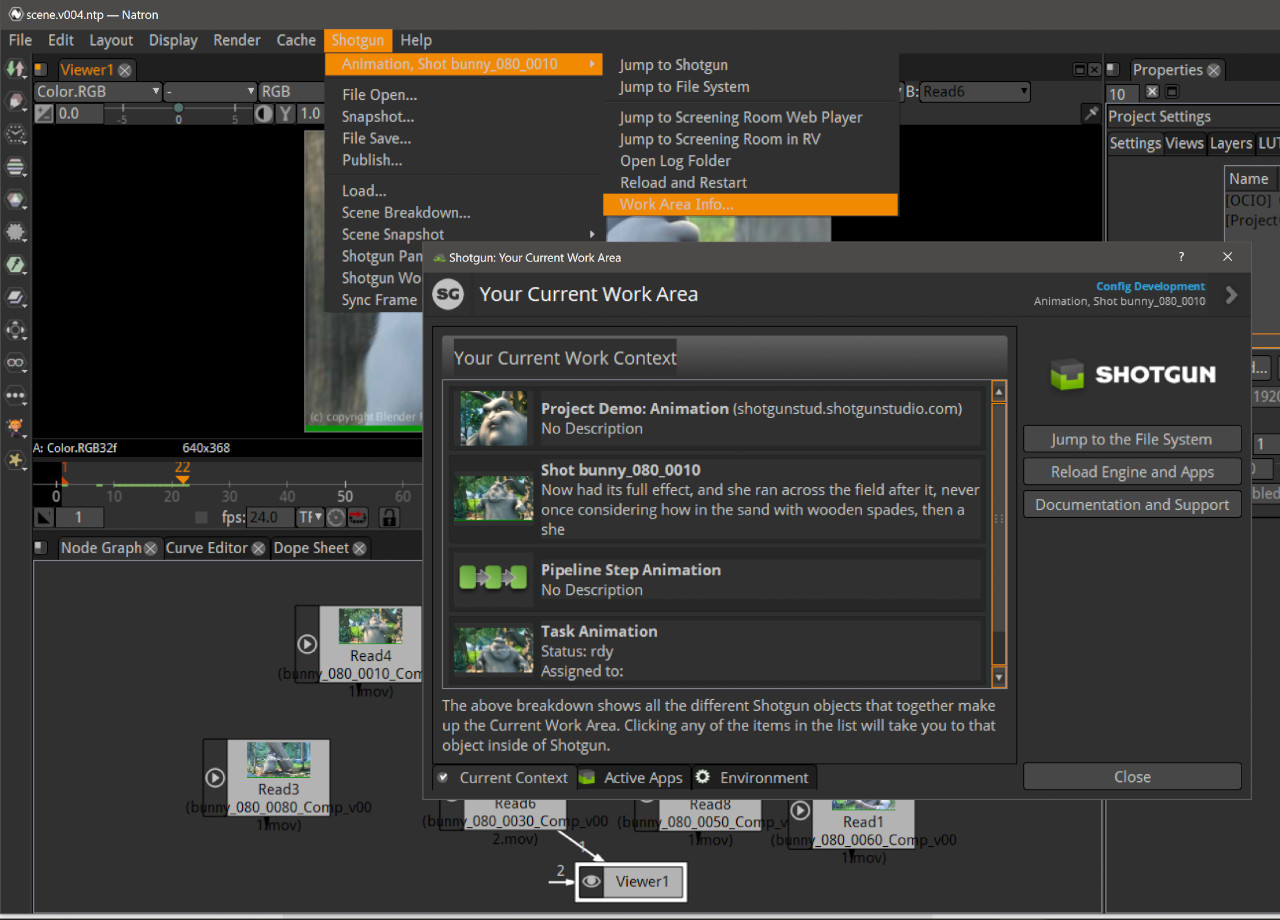Open the Image nodes toolbar menu
The width and height of the screenshot is (1280, 920).
point(15,69)
